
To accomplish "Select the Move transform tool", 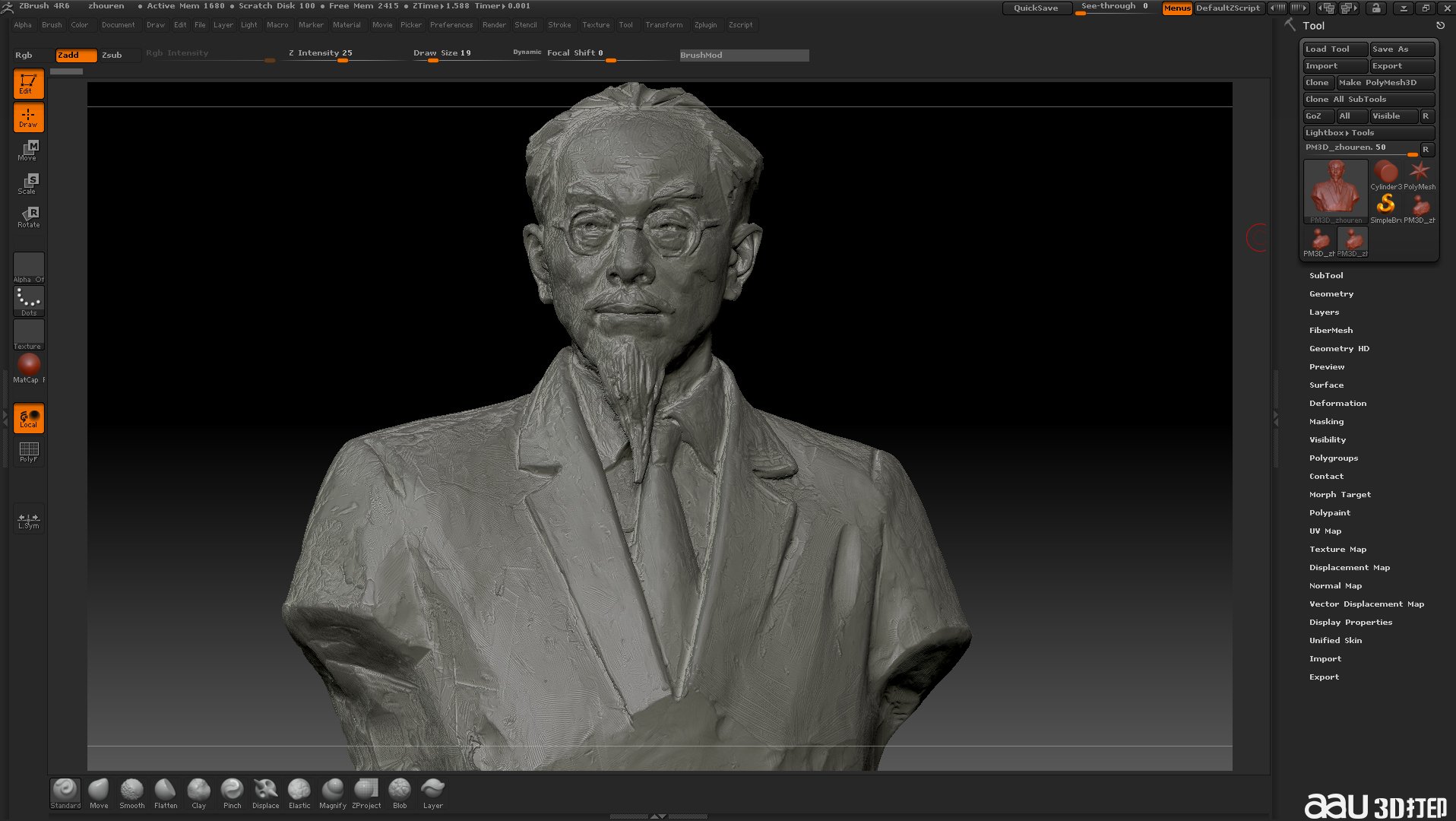I will (x=29, y=151).
